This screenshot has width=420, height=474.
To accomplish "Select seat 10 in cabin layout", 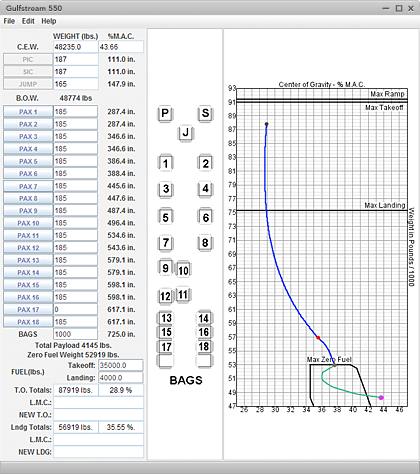I will point(183,270).
